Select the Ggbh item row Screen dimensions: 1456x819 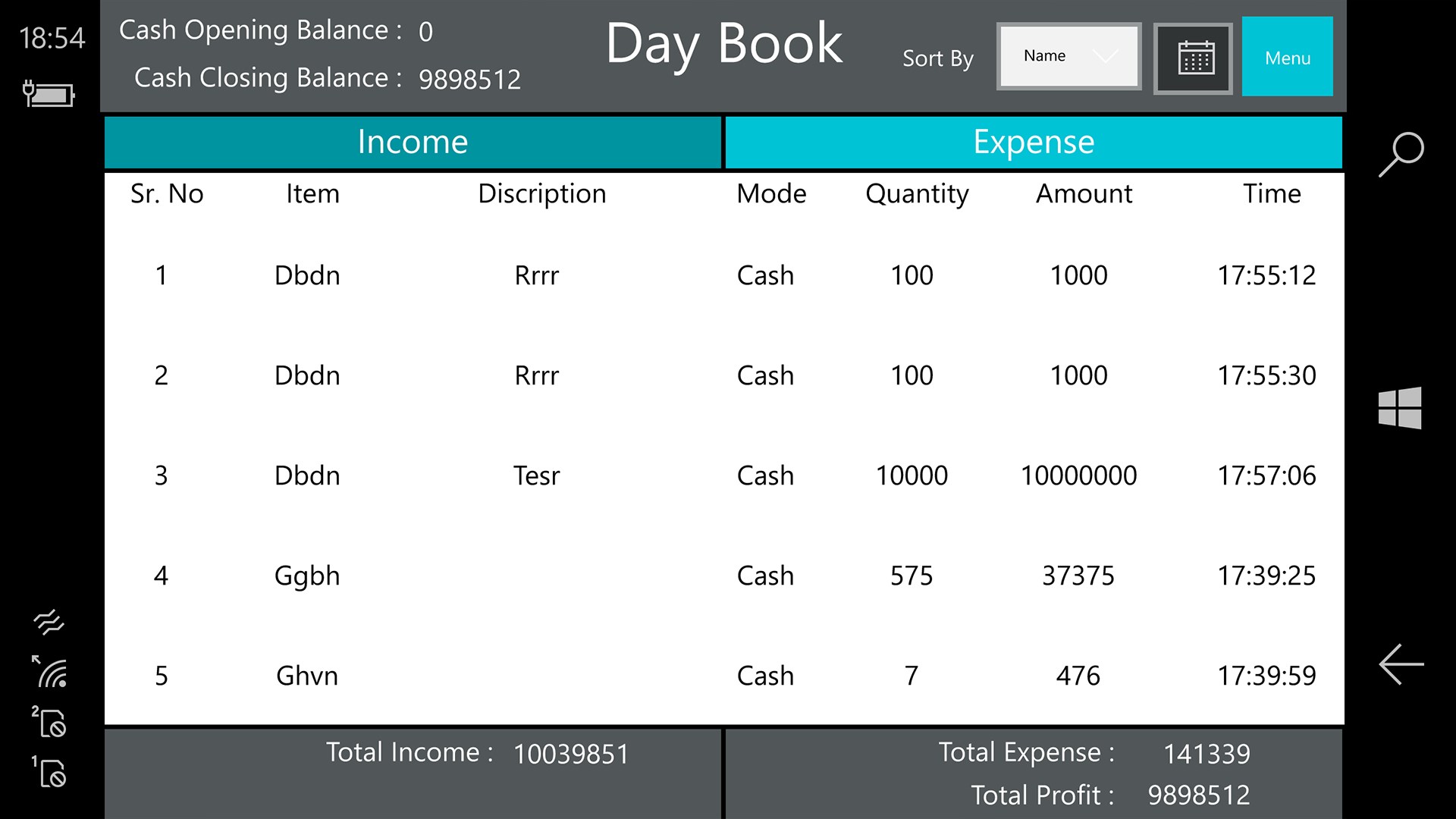pos(307,576)
